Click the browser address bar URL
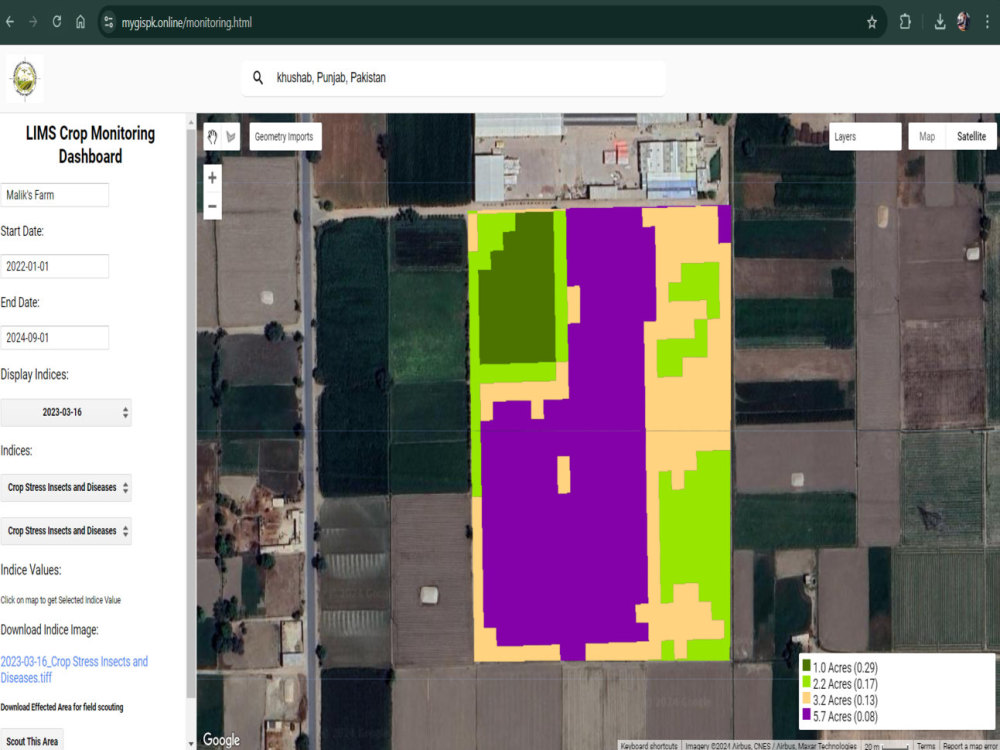Viewport: 1000px width, 750px height. point(186,22)
